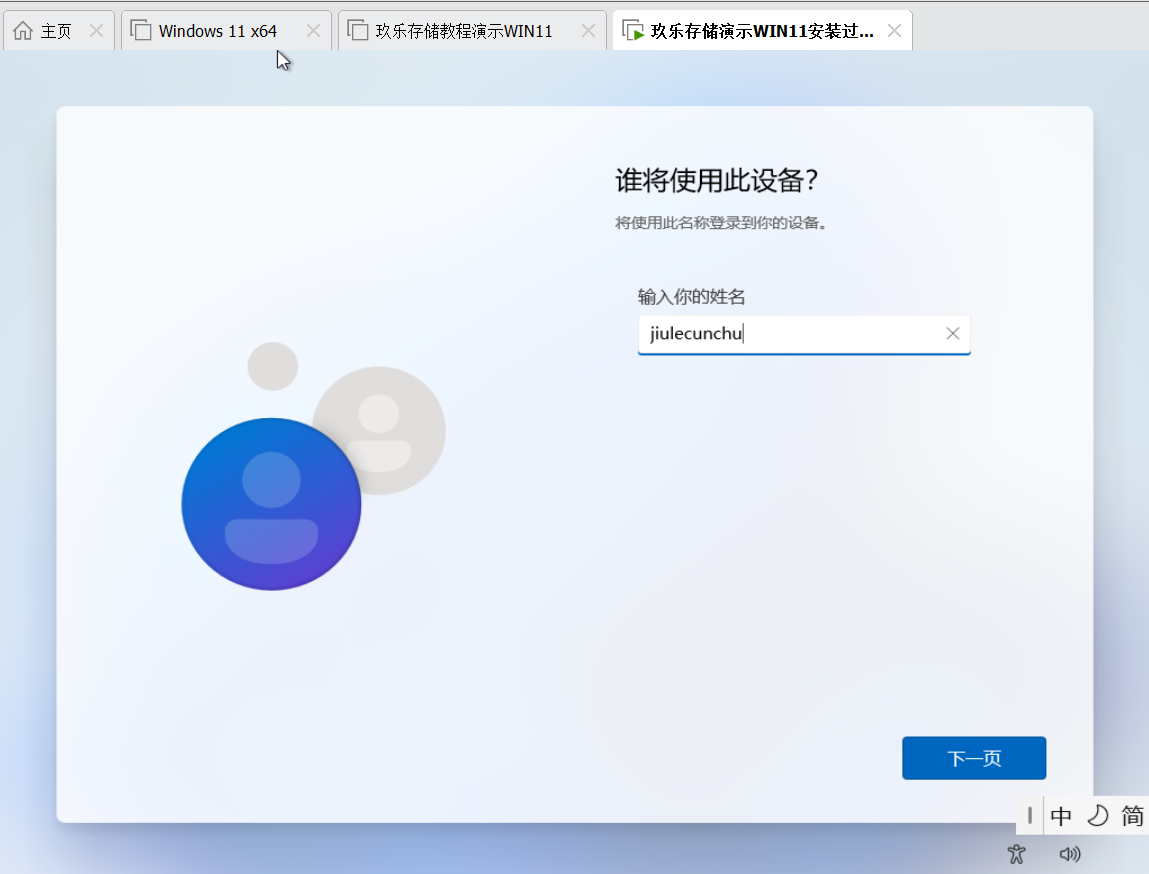This screenshot has height=874, width=1149.
Task: Close the Windows 11 x64 tab
Action: pyautogui.click(x=313, y=31)
